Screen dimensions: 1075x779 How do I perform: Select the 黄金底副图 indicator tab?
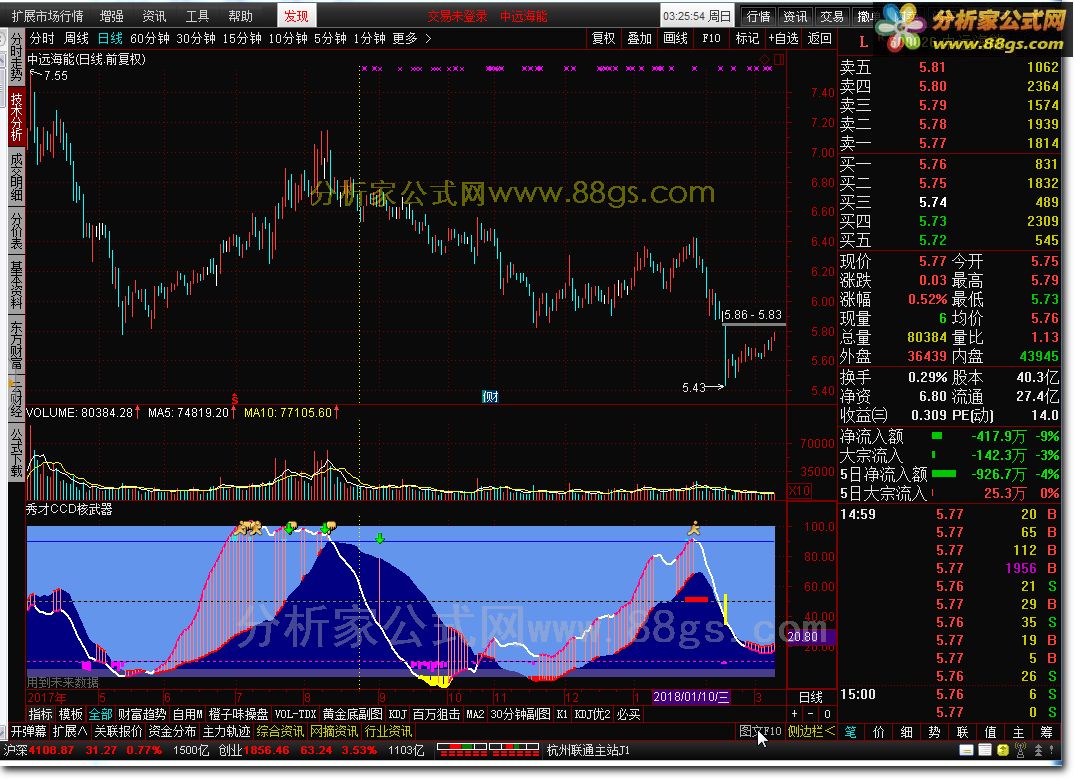pyautogui.click(x=352, y=714)
